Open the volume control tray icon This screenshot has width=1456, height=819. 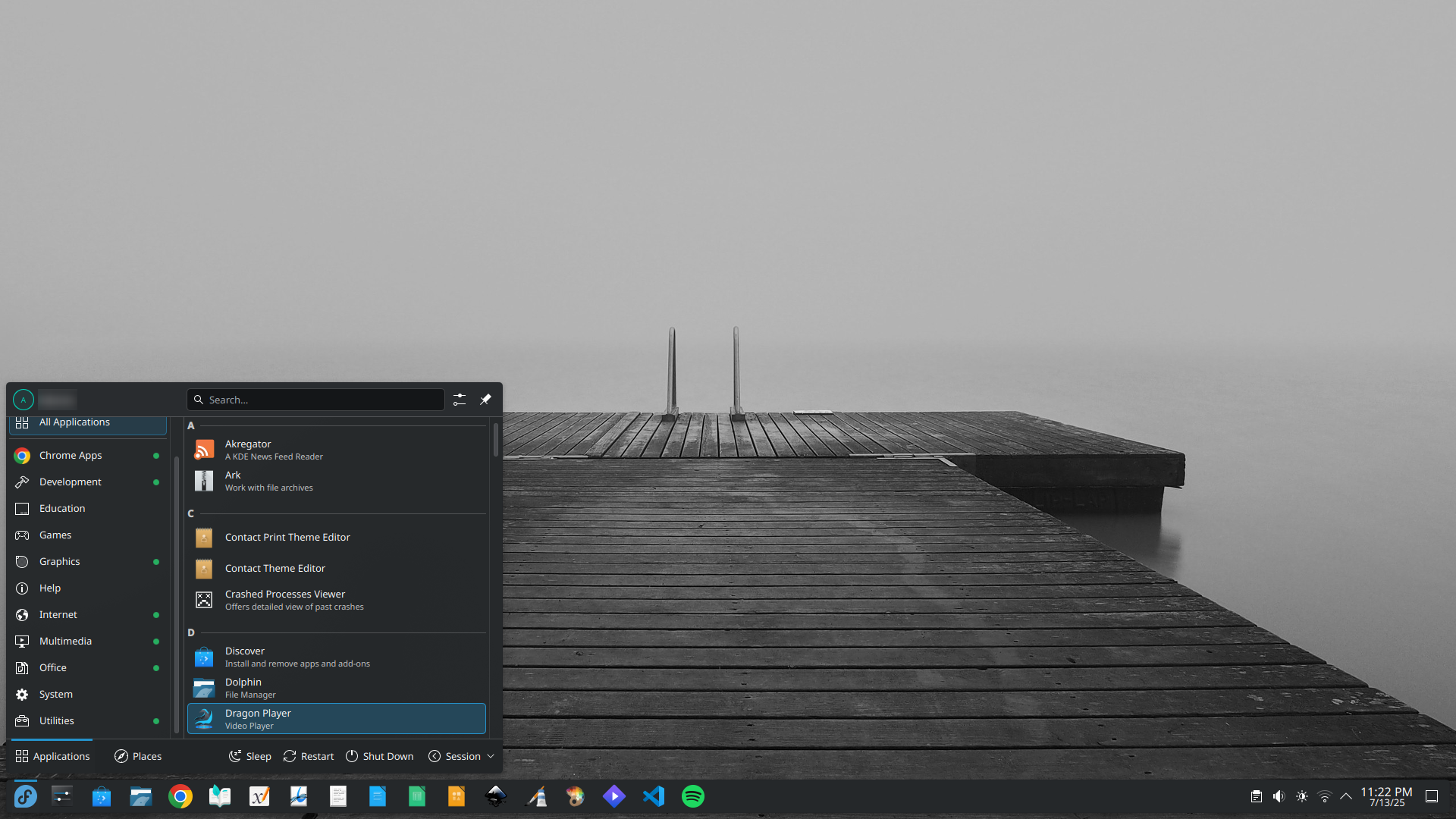1279,796
